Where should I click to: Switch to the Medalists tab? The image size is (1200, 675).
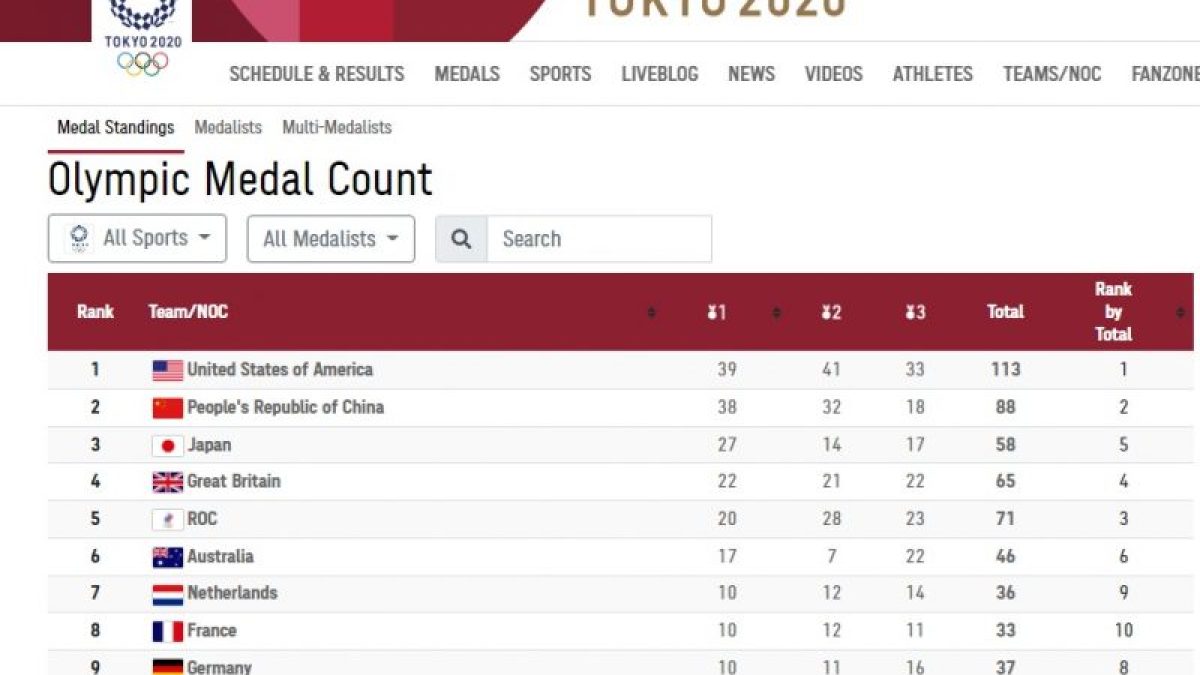click(228, 128)
